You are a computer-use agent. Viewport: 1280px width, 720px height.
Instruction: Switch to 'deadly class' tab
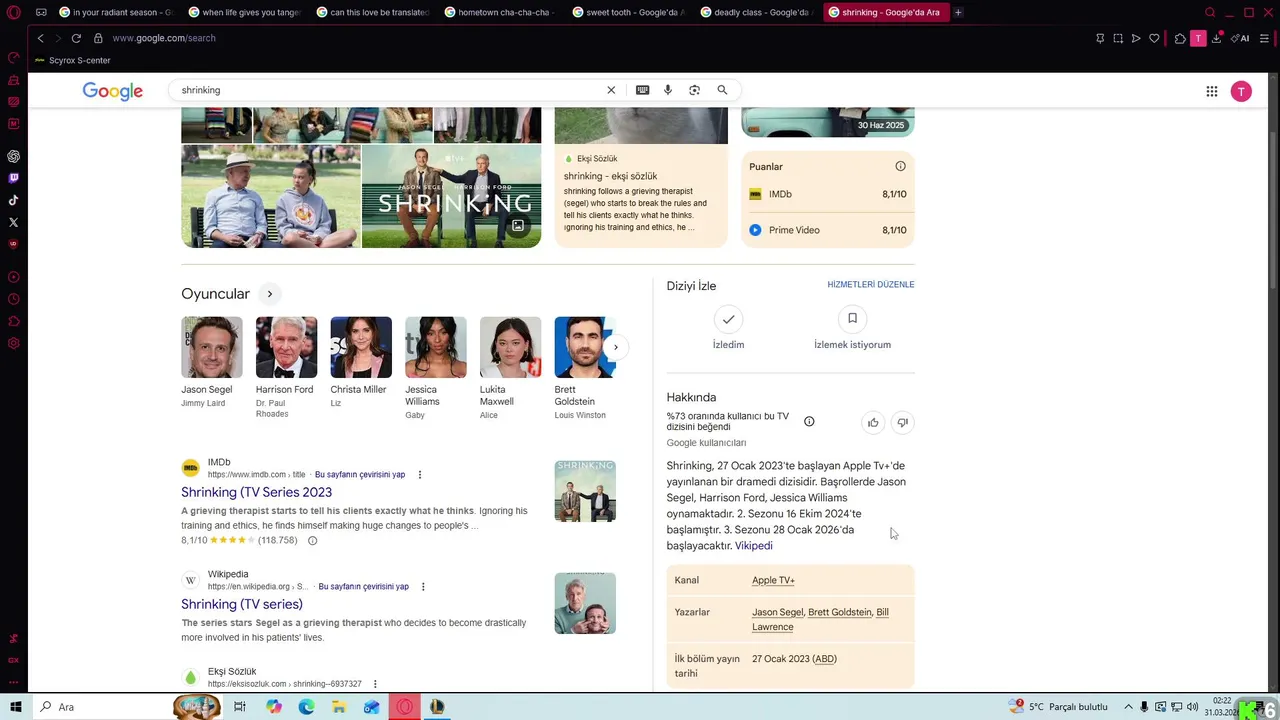756,13
